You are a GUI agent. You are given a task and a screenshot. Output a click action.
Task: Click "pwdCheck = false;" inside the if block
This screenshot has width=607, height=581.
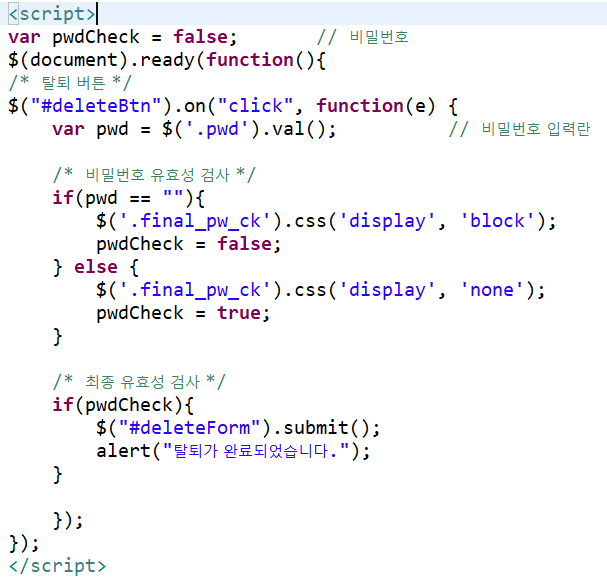(188, 244)
